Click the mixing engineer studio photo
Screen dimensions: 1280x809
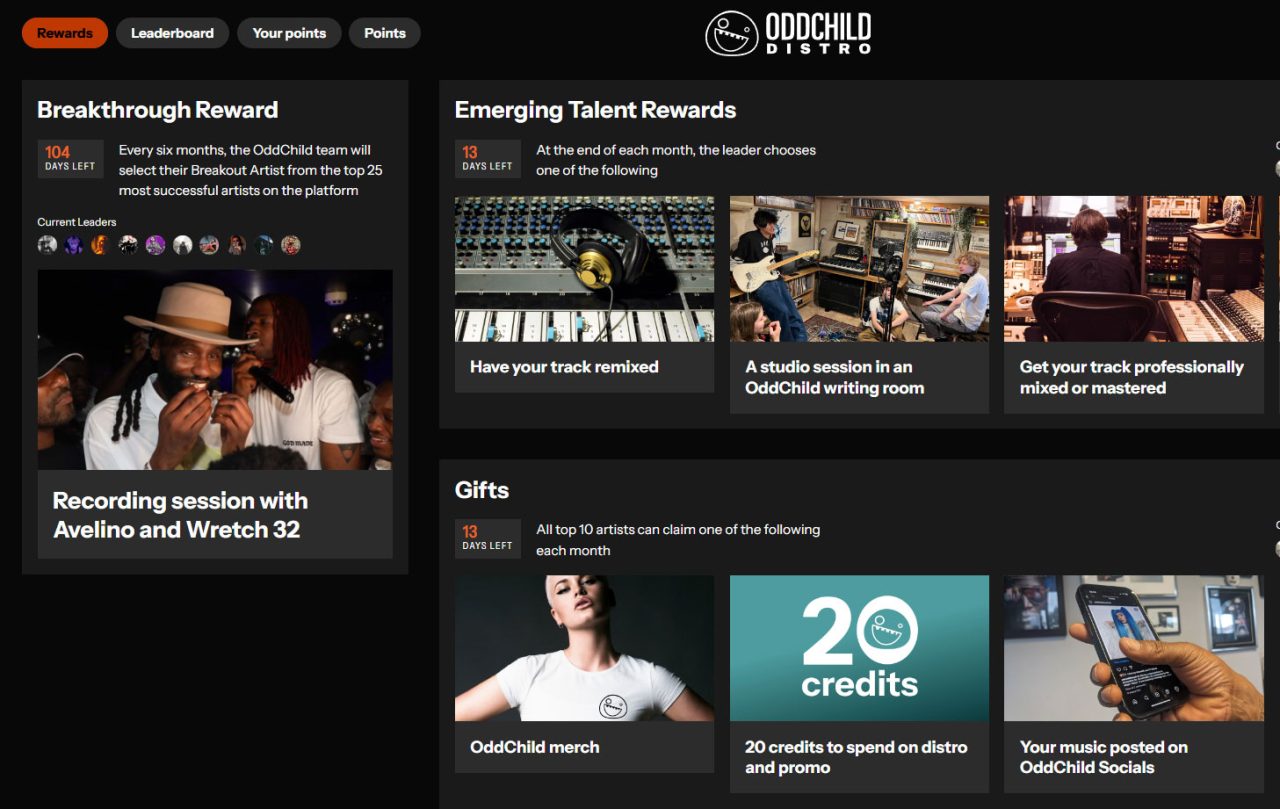click(x=1134, y=269)
